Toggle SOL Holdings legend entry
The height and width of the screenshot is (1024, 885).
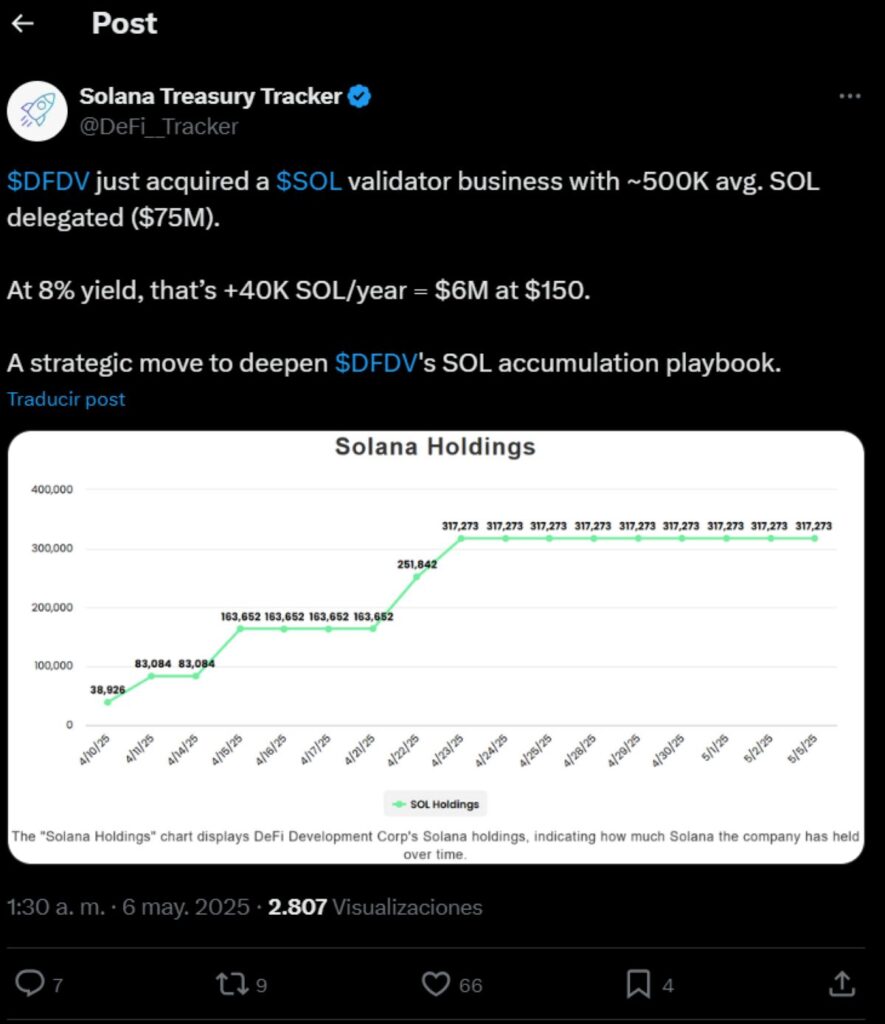pos(436,804)
